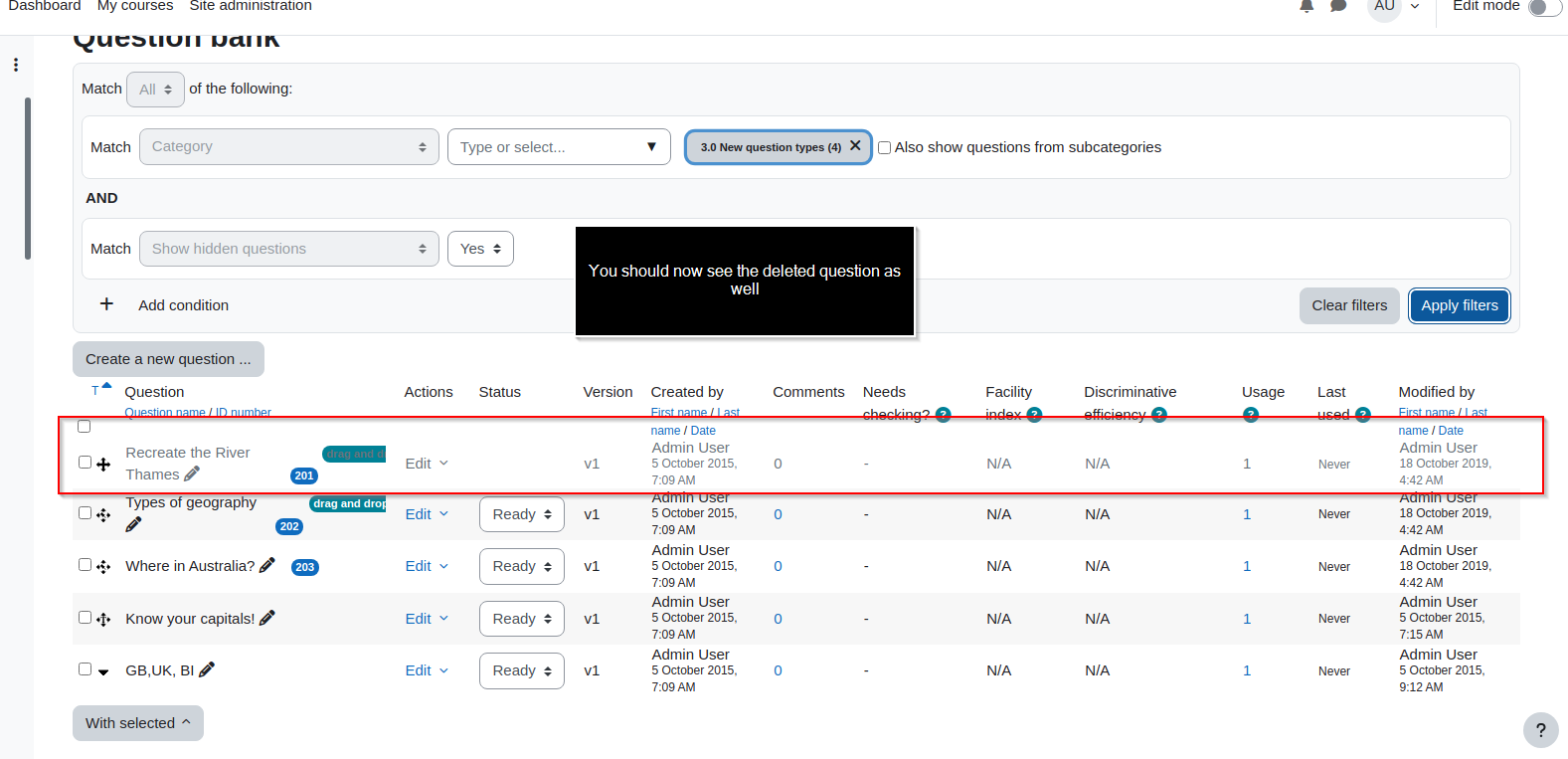Click question type icon for GB,UK, BI
This screenshot has height=759, width=1568.
(x=103, y=672)
